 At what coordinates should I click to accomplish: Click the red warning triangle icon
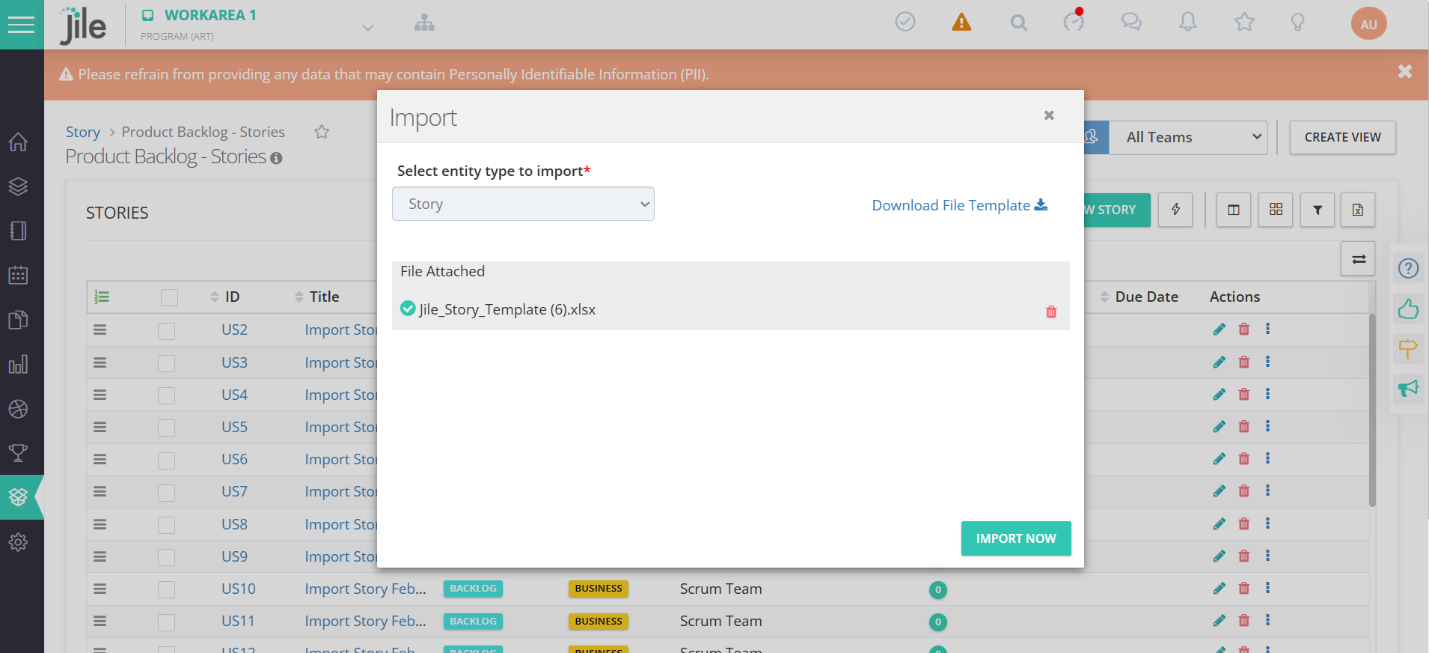pos(961,22)
